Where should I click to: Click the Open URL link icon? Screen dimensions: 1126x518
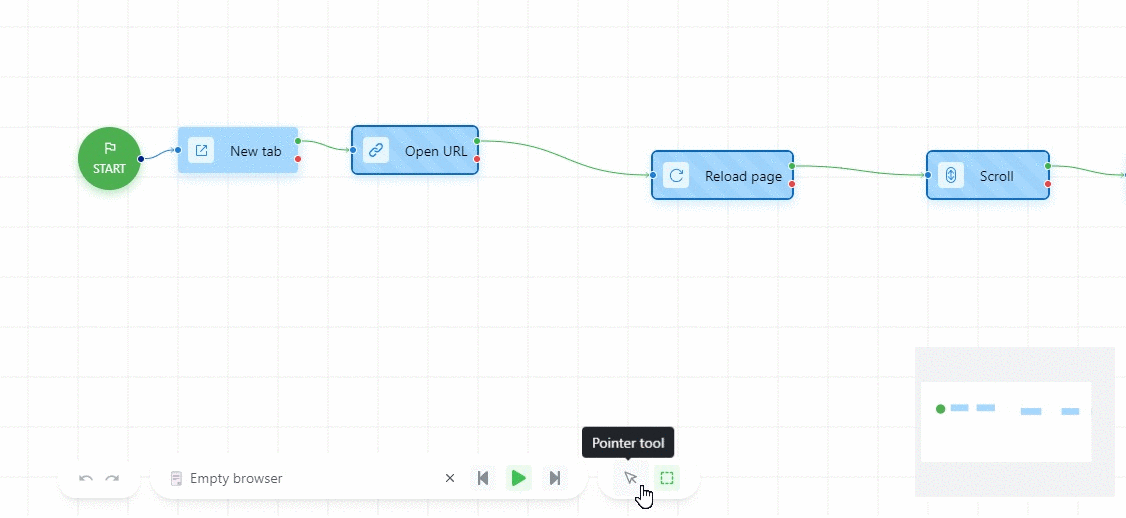[376, 151]
